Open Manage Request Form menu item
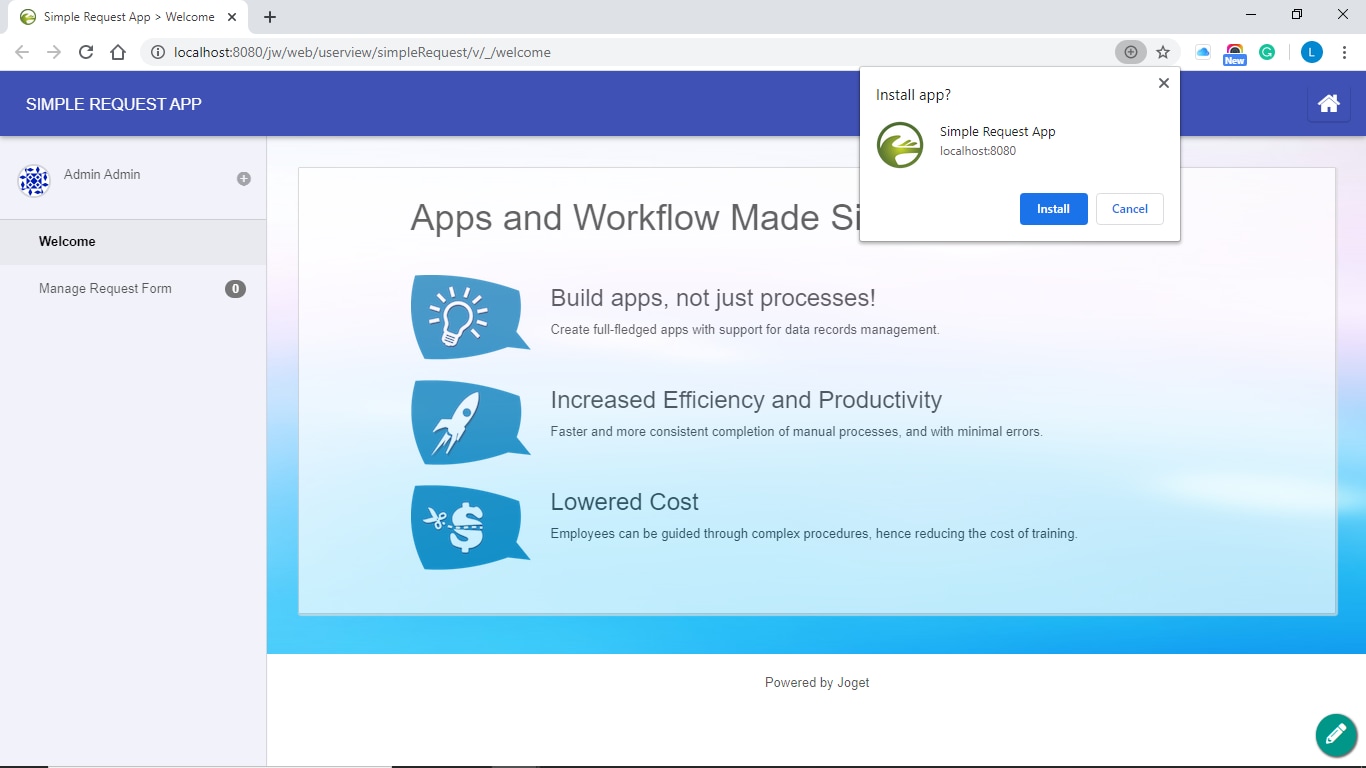The height and width of the screenshot is (768, 1366). click(133, 289)
